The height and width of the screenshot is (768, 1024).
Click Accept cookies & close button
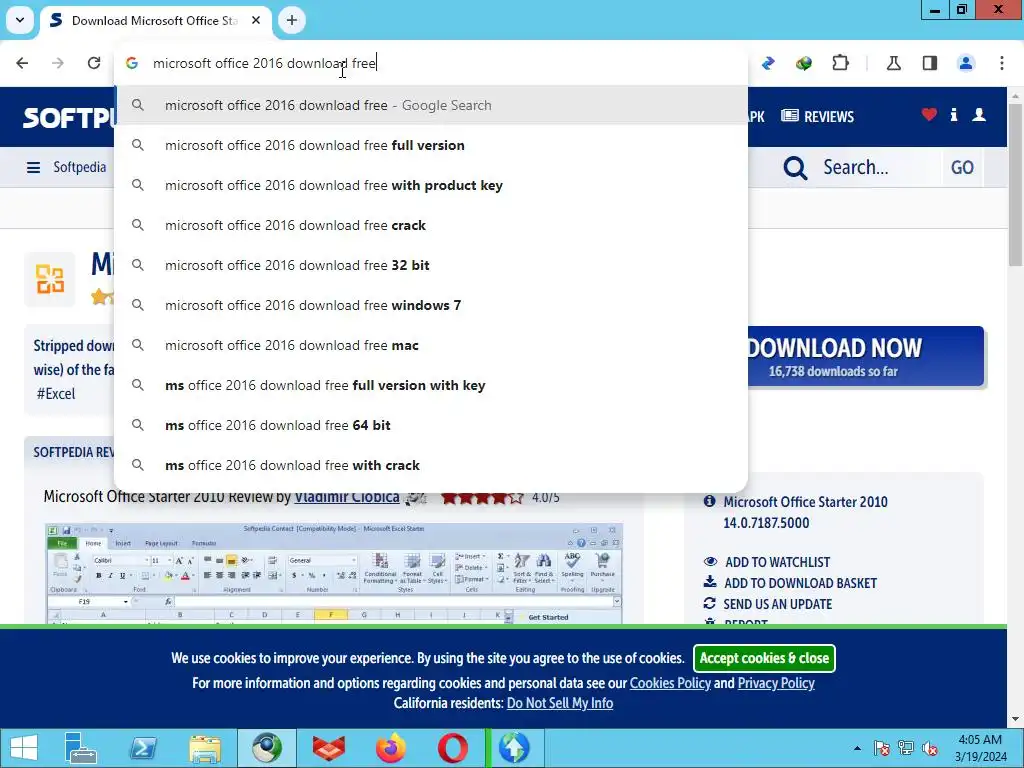click(764, 658)
